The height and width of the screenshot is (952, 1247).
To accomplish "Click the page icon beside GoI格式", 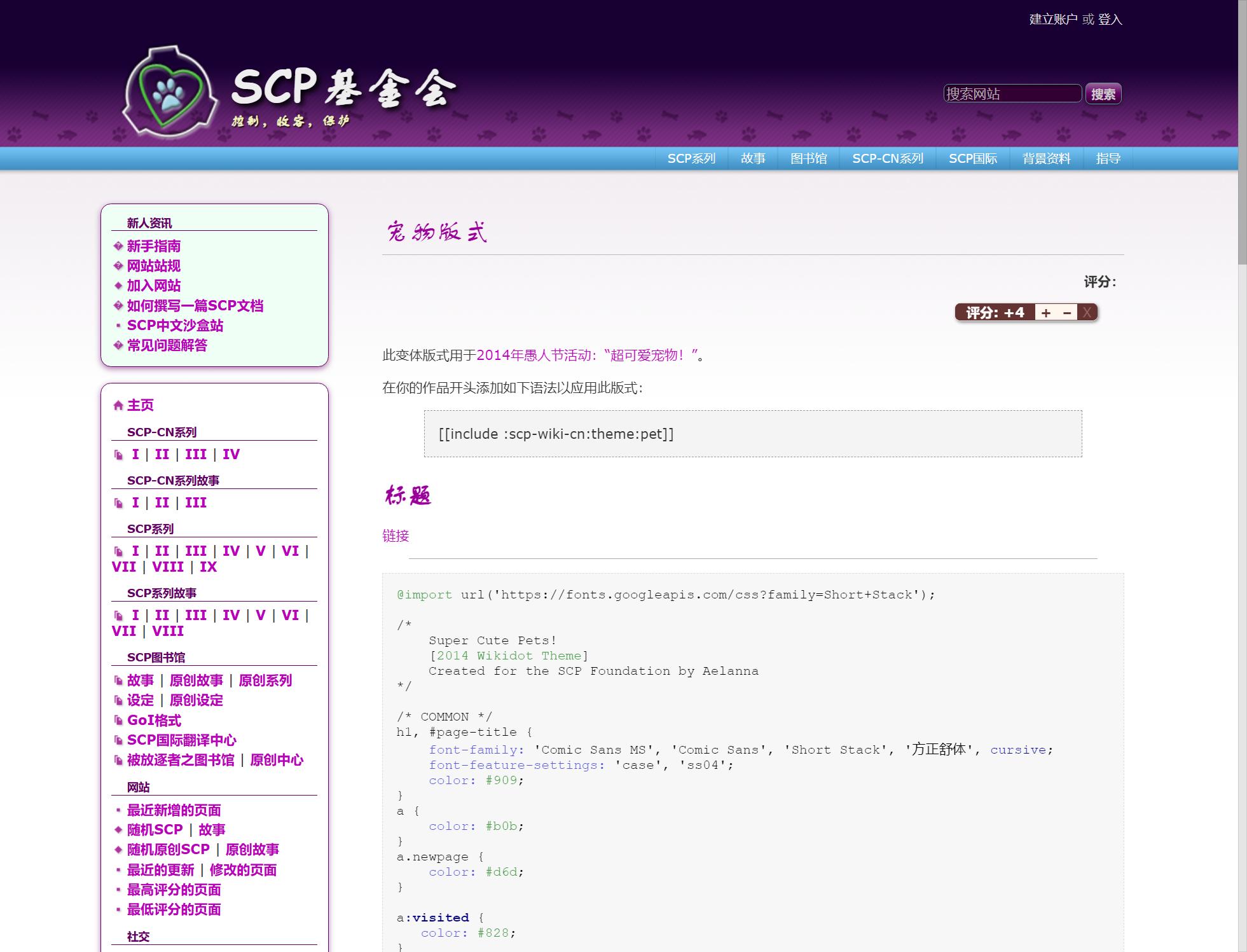I will coord(118,721).
